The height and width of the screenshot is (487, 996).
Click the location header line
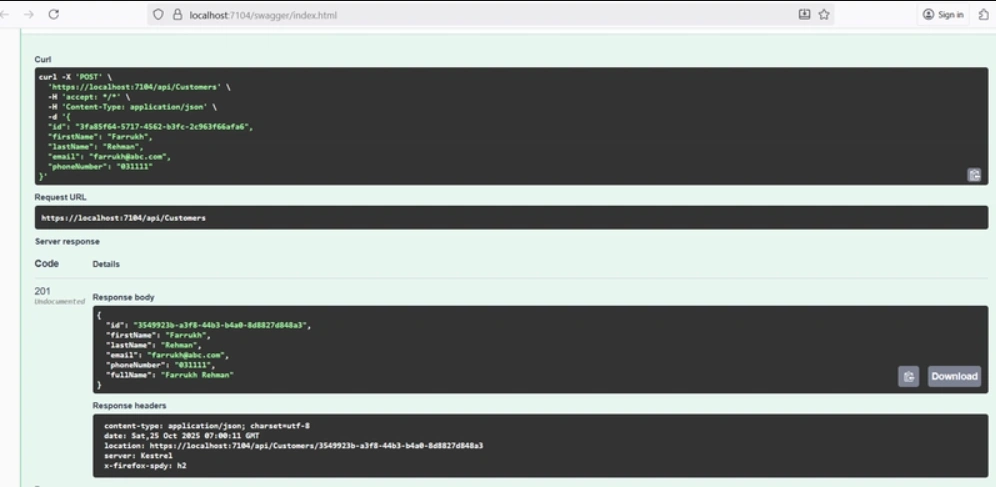coord(293,446)
